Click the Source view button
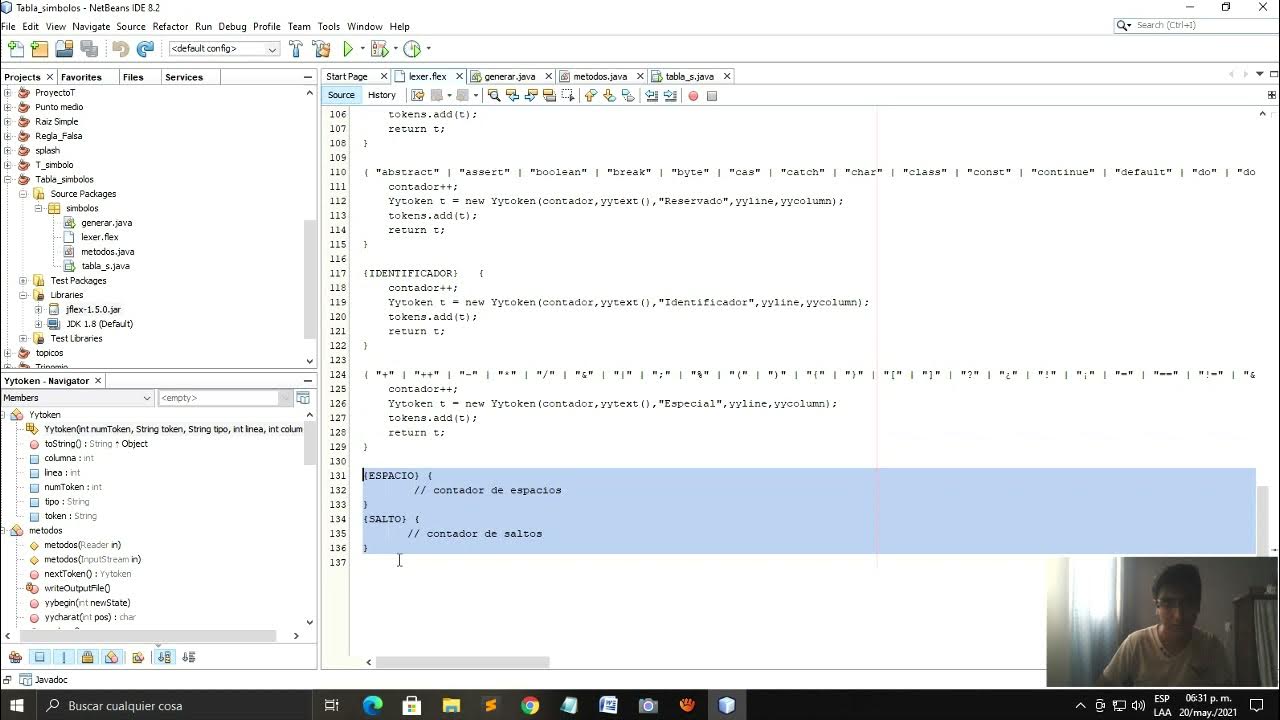Viewport: 1280px width, 720px height. (341, 95)
